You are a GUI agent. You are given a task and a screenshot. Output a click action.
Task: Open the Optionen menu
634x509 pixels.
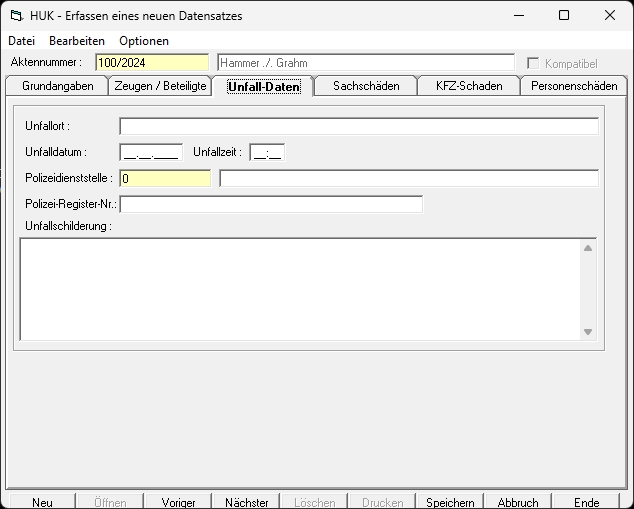(144, 41)
